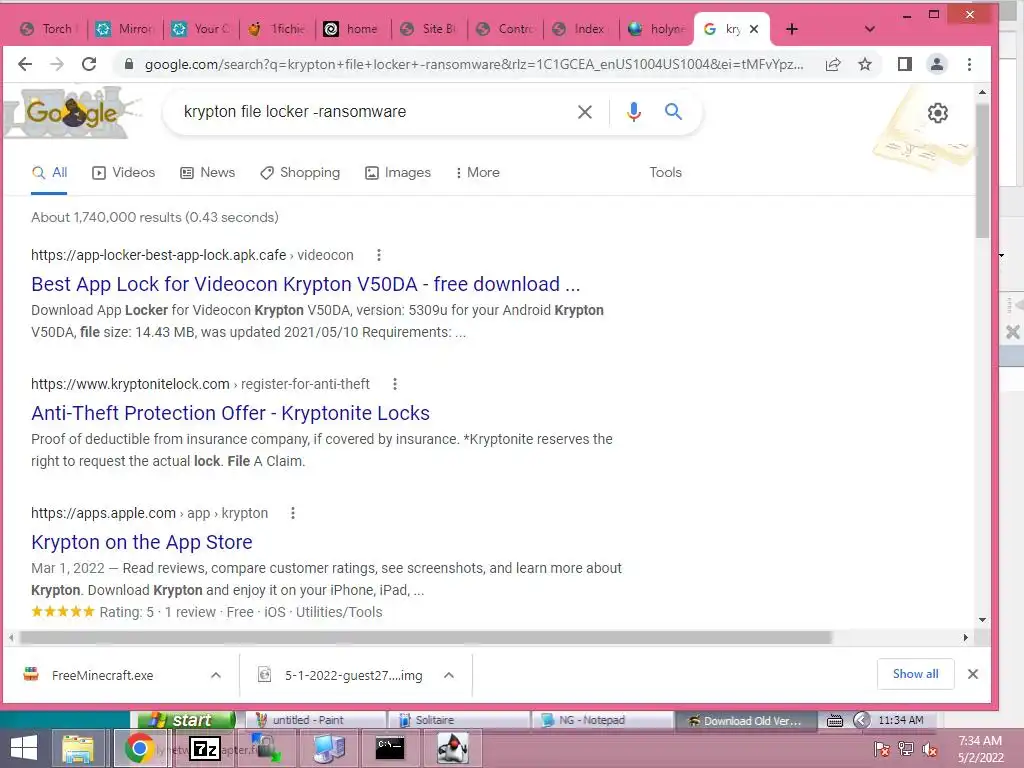Switch to the Mirror tab
1024x768 pixels.
124,29
